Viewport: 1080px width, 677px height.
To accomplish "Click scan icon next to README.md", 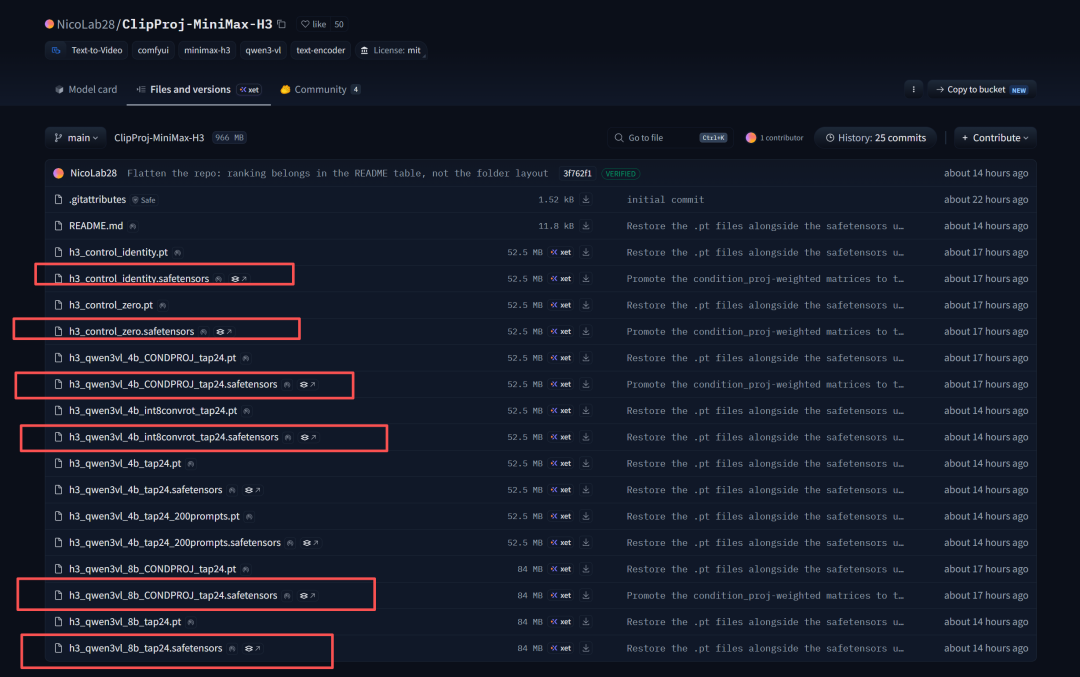I will pos(133,226).
